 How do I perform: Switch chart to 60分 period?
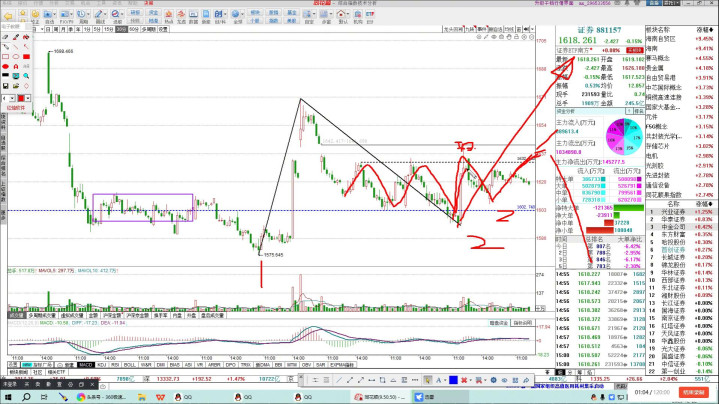coord(133,29)
